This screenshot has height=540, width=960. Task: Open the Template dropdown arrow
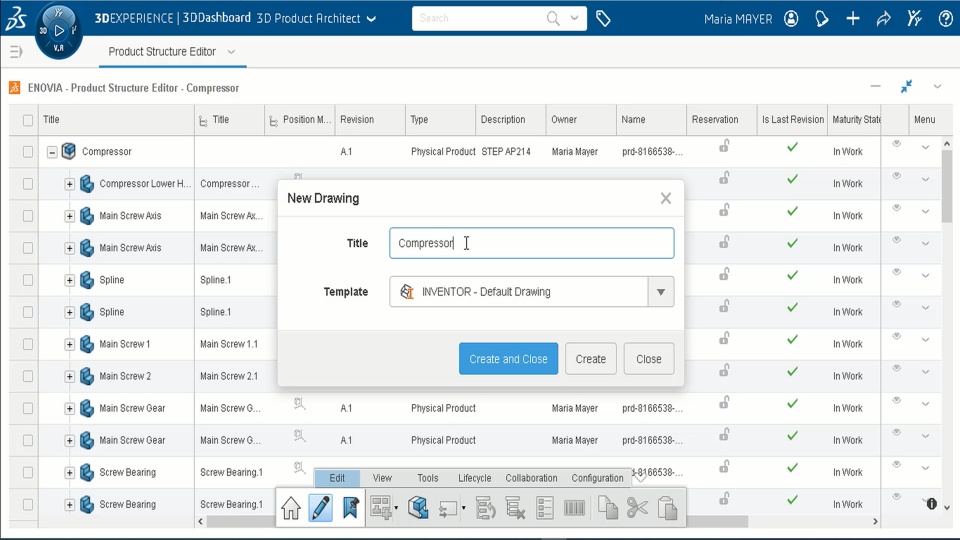click(x=661, y=292)
